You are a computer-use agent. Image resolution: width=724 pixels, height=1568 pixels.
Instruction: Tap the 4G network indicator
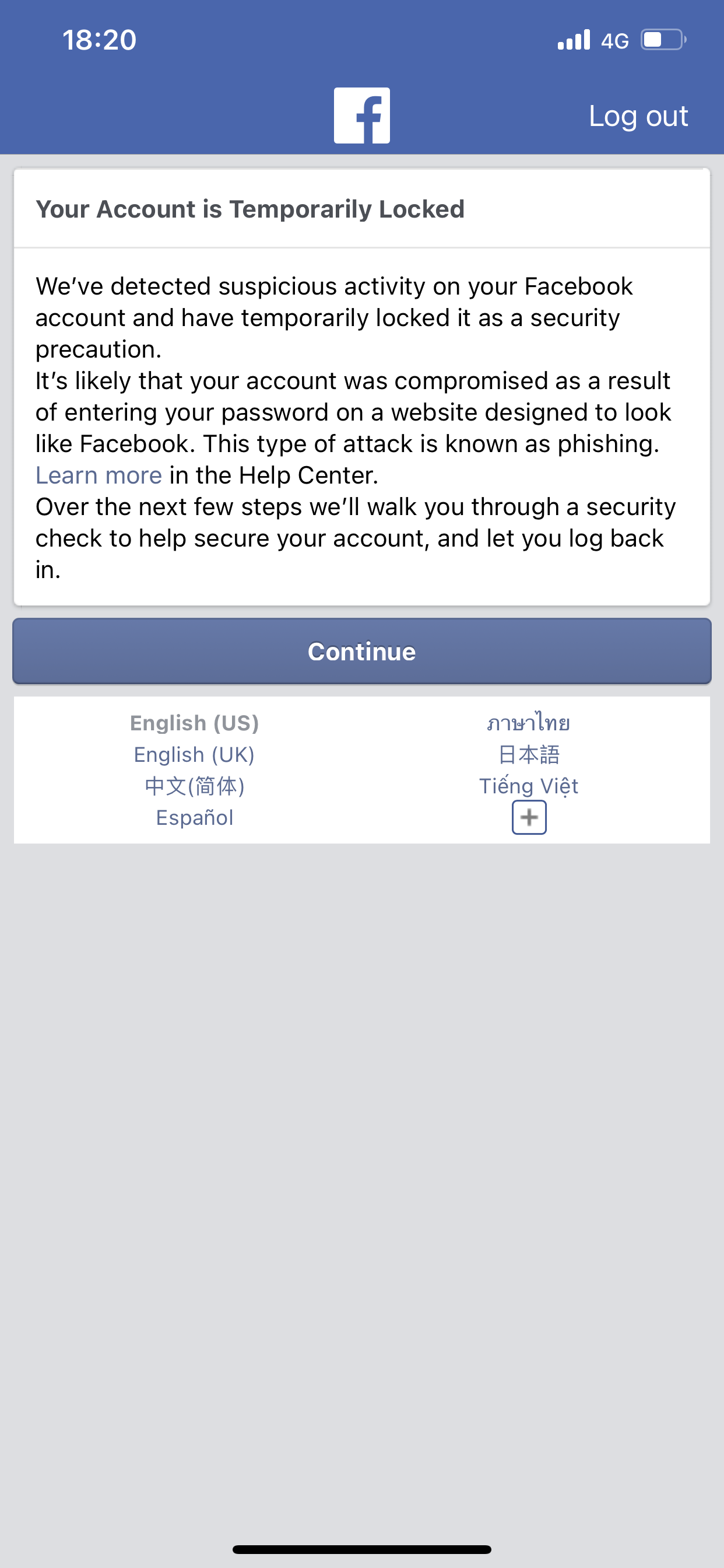tap(614, 41)
